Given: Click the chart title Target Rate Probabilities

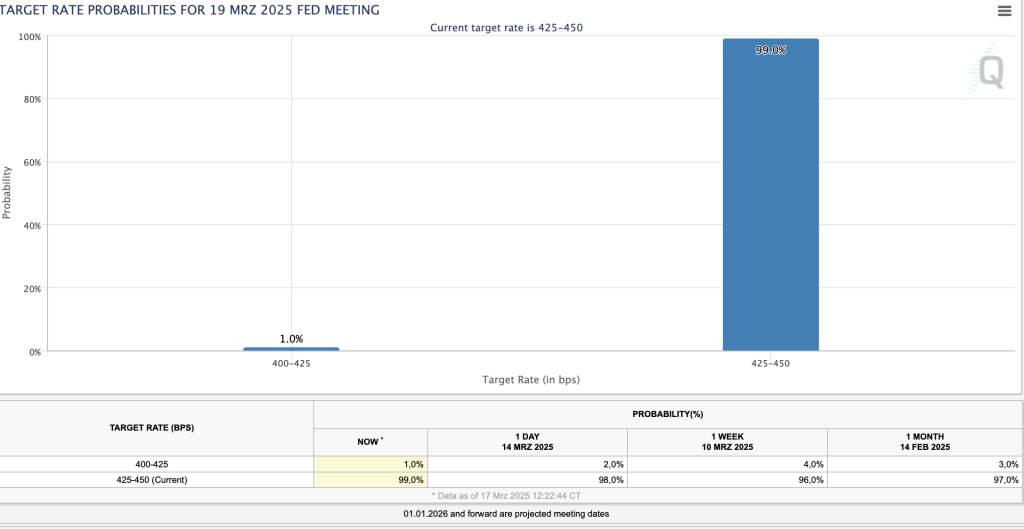Looking at the screenshot, I should 190,10.
